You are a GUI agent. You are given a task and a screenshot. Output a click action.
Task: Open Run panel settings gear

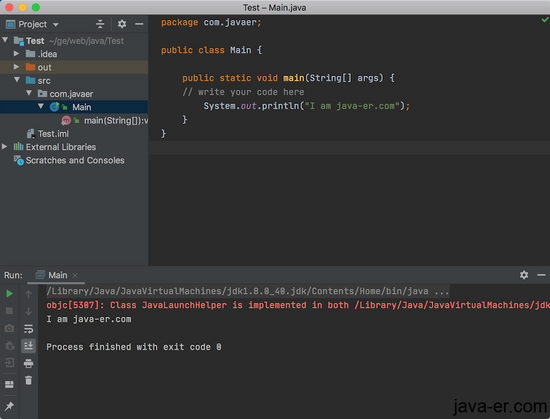point(524,275)
